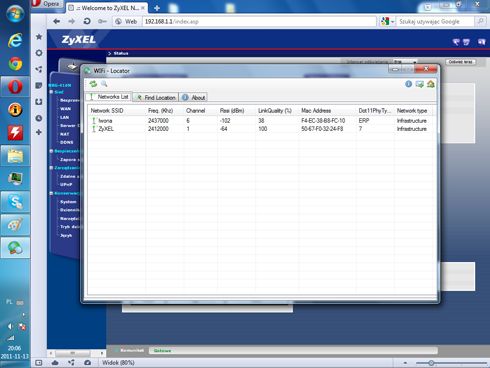Viewport: 490px width, 368px height.
Task: Open the Find Location tab
Action: 156,97
